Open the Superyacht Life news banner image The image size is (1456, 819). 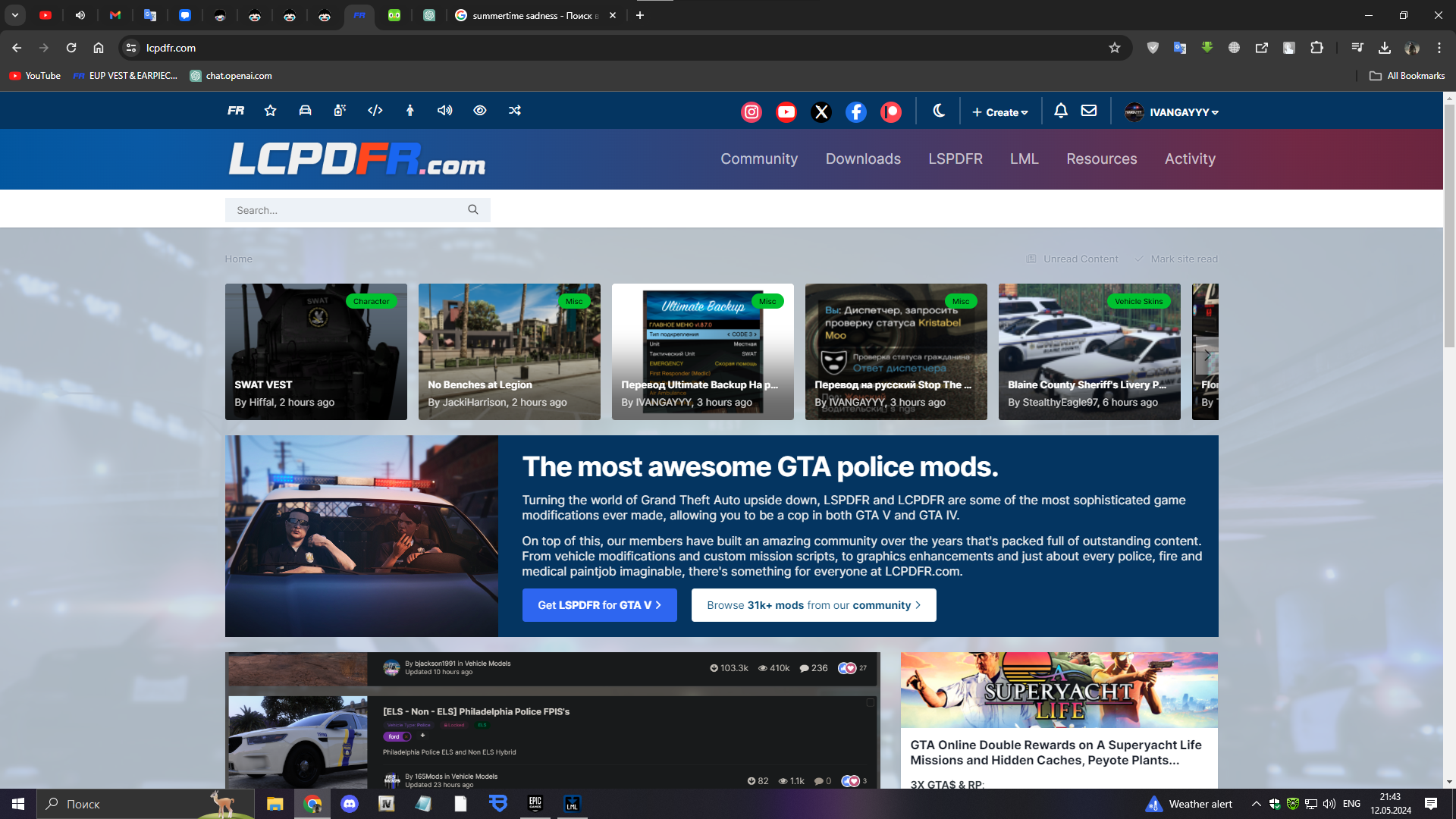[x=1059, y=690]
